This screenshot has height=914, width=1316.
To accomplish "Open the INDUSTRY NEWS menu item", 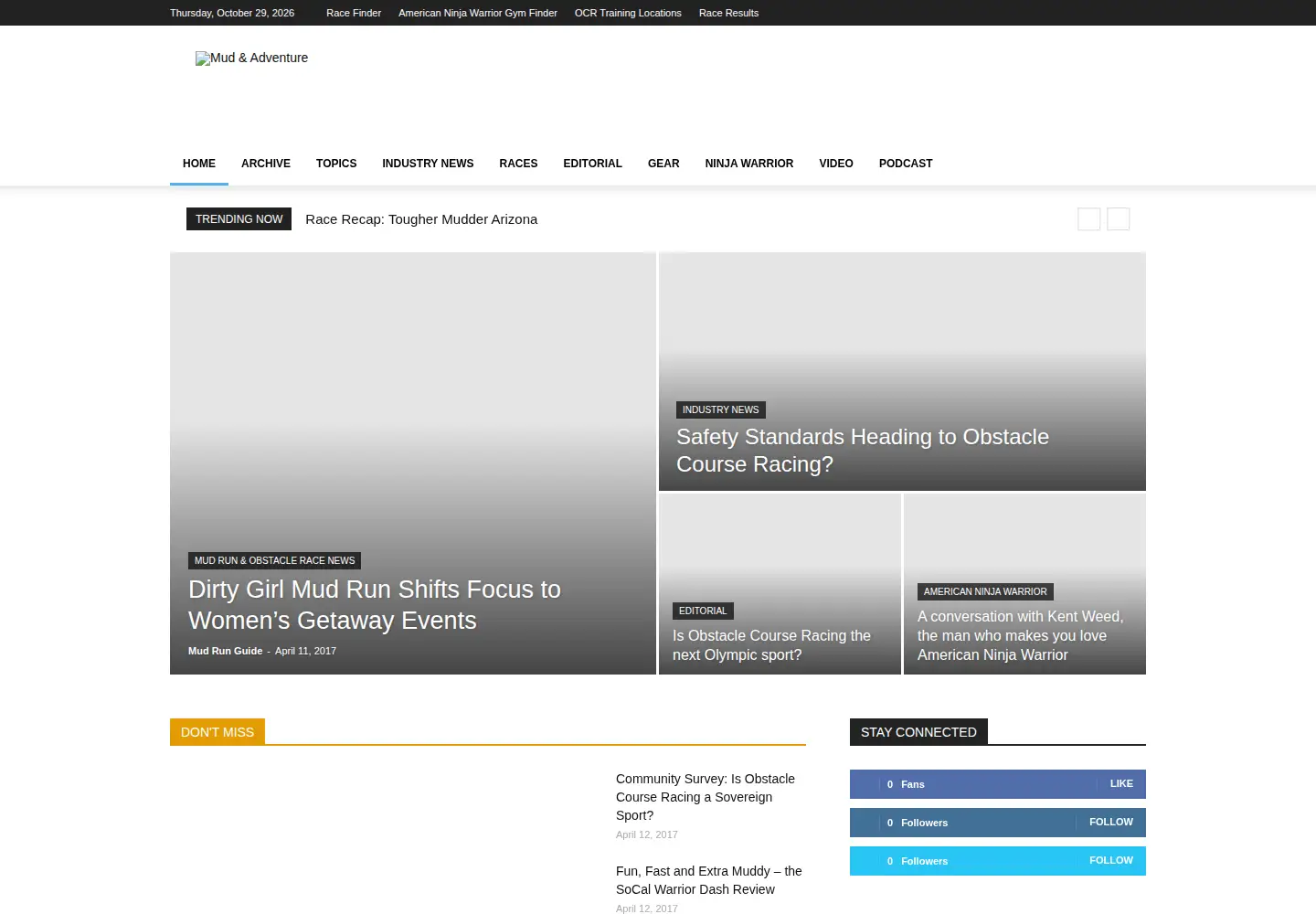I will click(428, 164).
